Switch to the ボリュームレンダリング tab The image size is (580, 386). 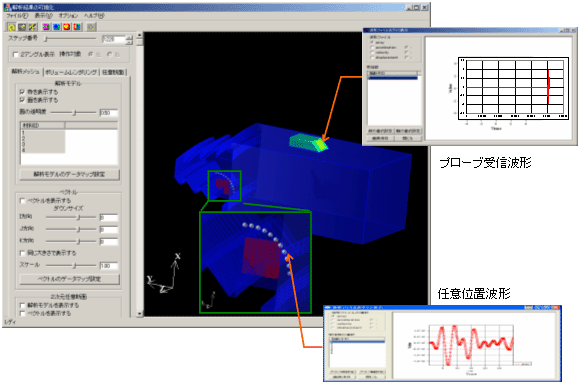71,72
